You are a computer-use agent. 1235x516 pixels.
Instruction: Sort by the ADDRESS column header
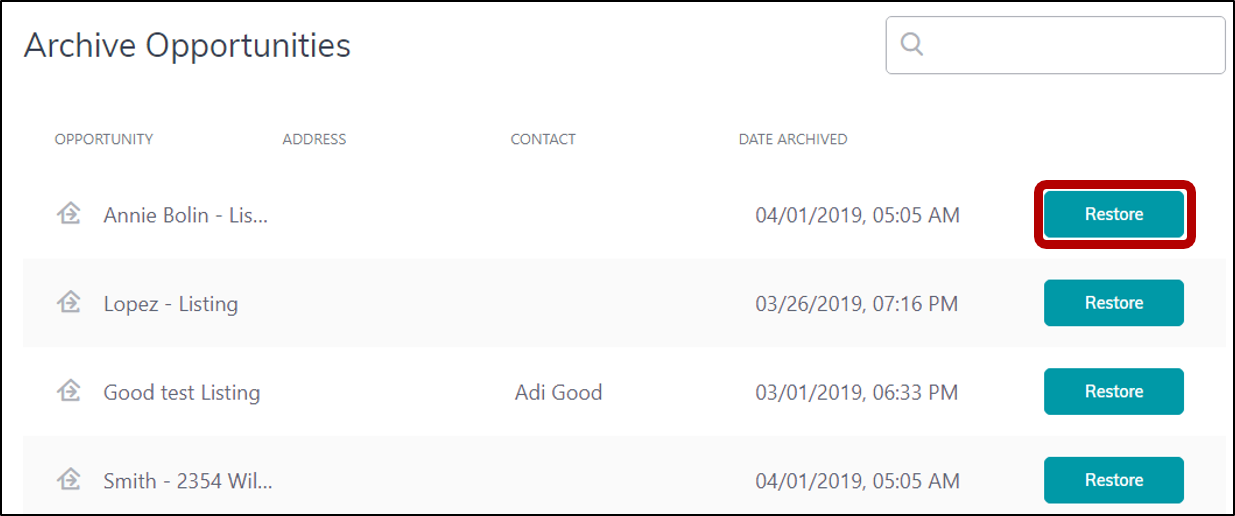tap(314, 139)
